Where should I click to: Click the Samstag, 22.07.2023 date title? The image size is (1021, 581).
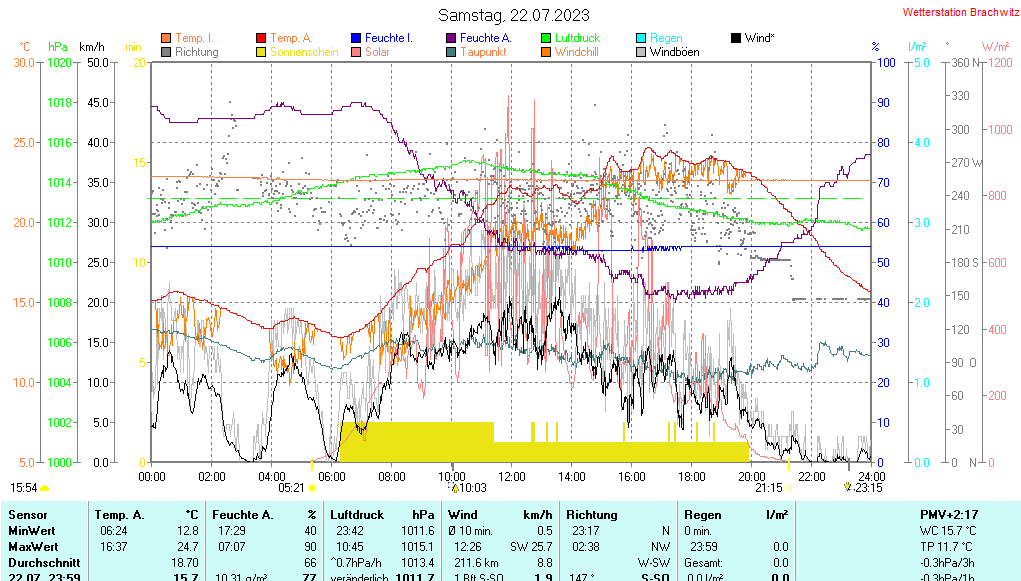[x=514, y=15]
